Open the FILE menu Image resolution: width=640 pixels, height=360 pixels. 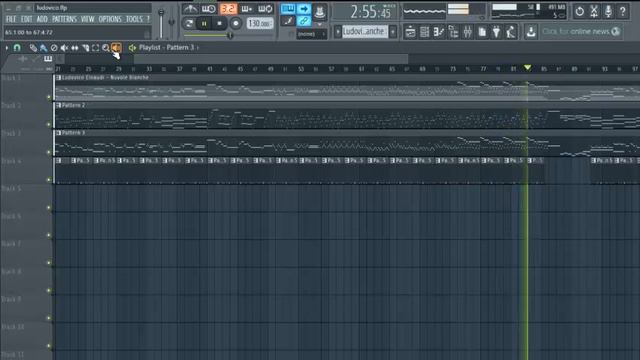click(x=11, y=19)
